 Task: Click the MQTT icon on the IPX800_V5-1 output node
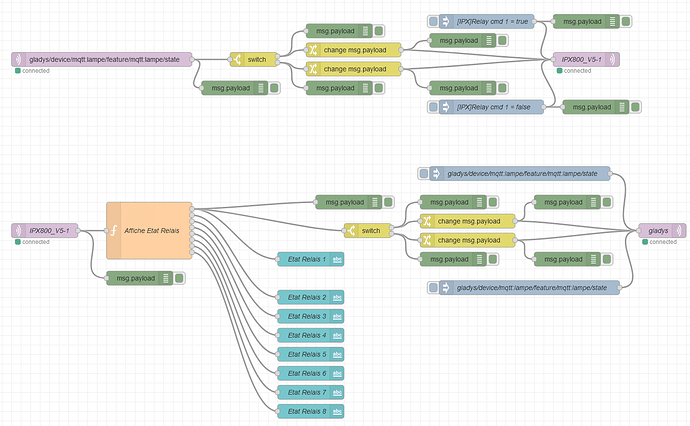613,59
